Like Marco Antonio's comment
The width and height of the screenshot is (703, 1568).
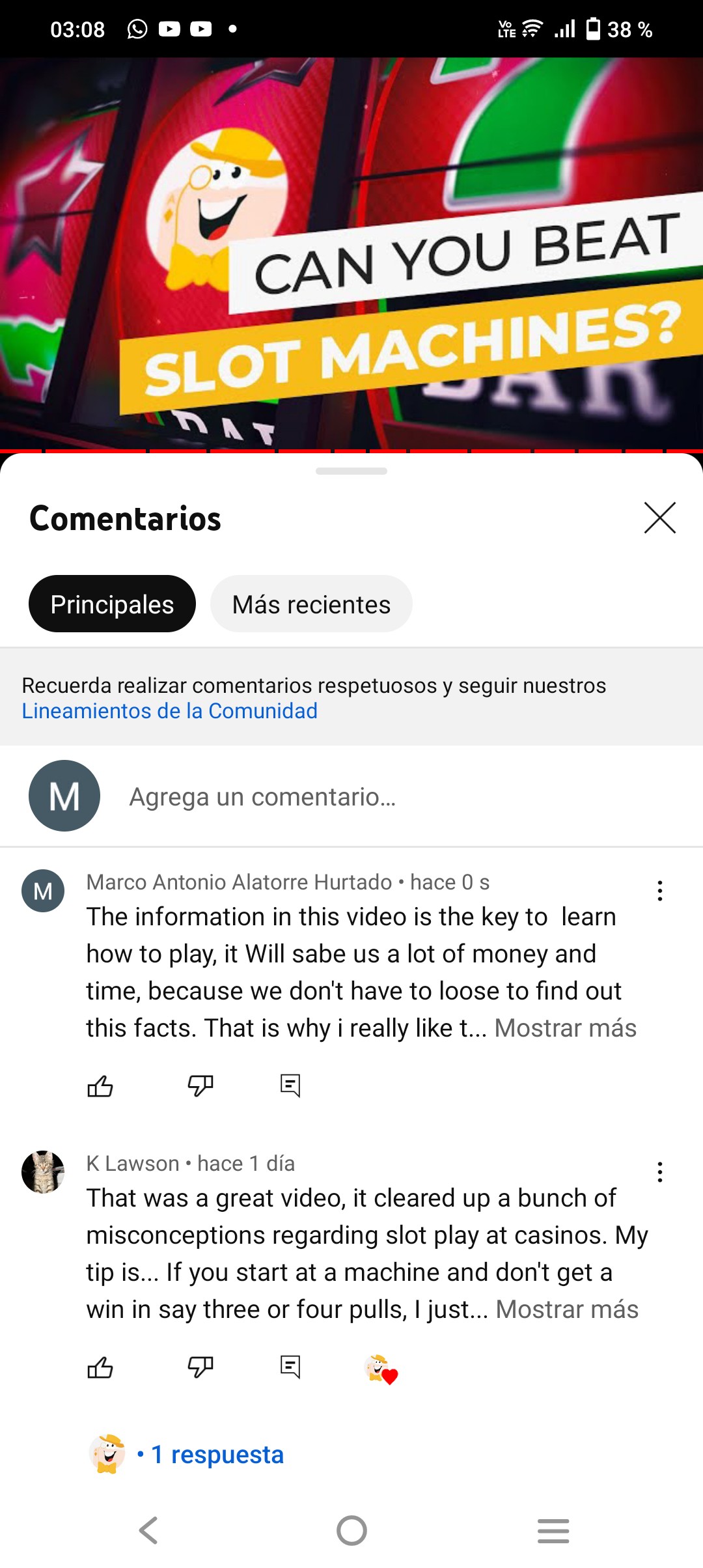coord(100,1085)
